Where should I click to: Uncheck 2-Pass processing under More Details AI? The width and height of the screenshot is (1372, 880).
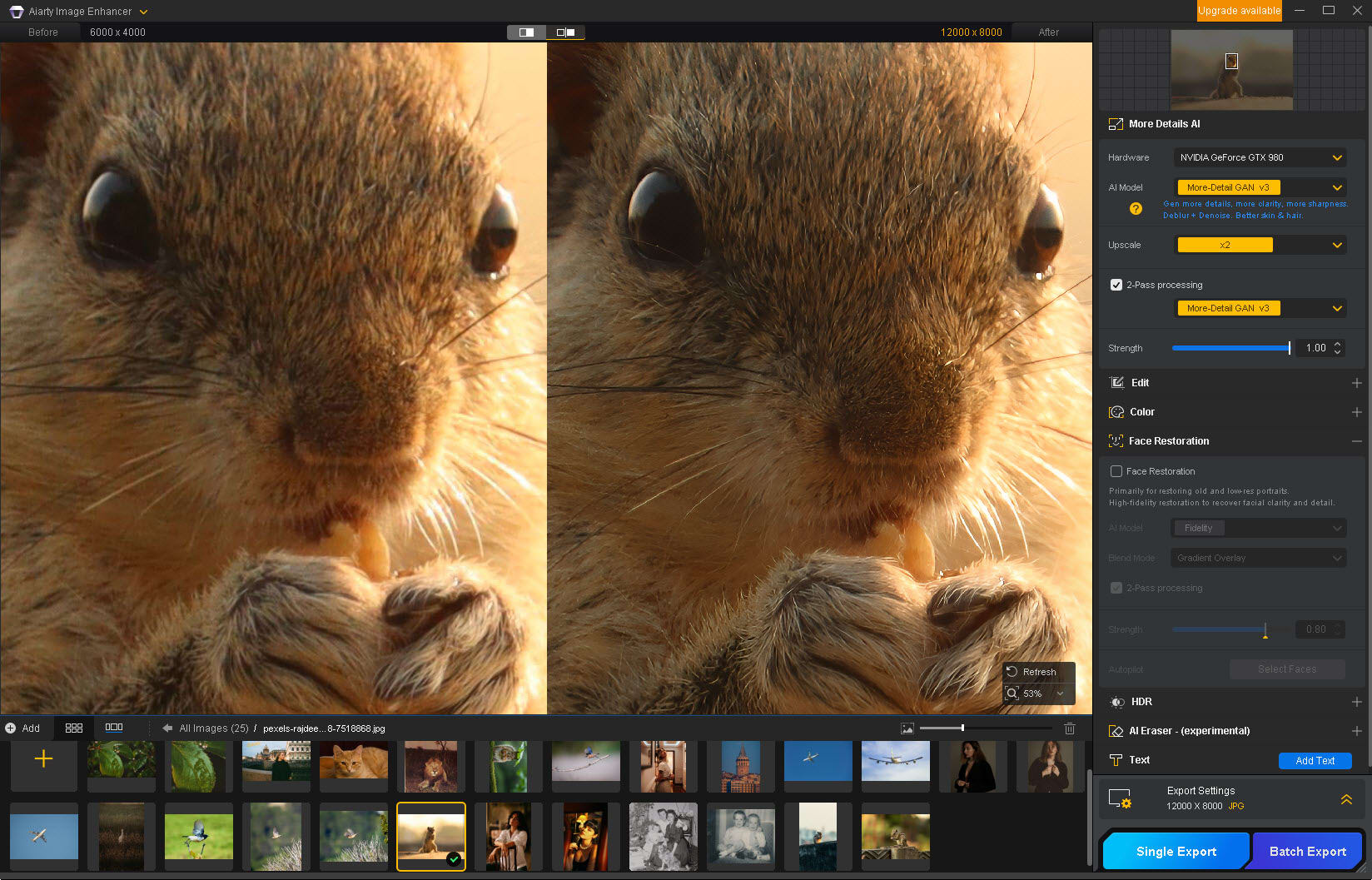pos(1116,285)
